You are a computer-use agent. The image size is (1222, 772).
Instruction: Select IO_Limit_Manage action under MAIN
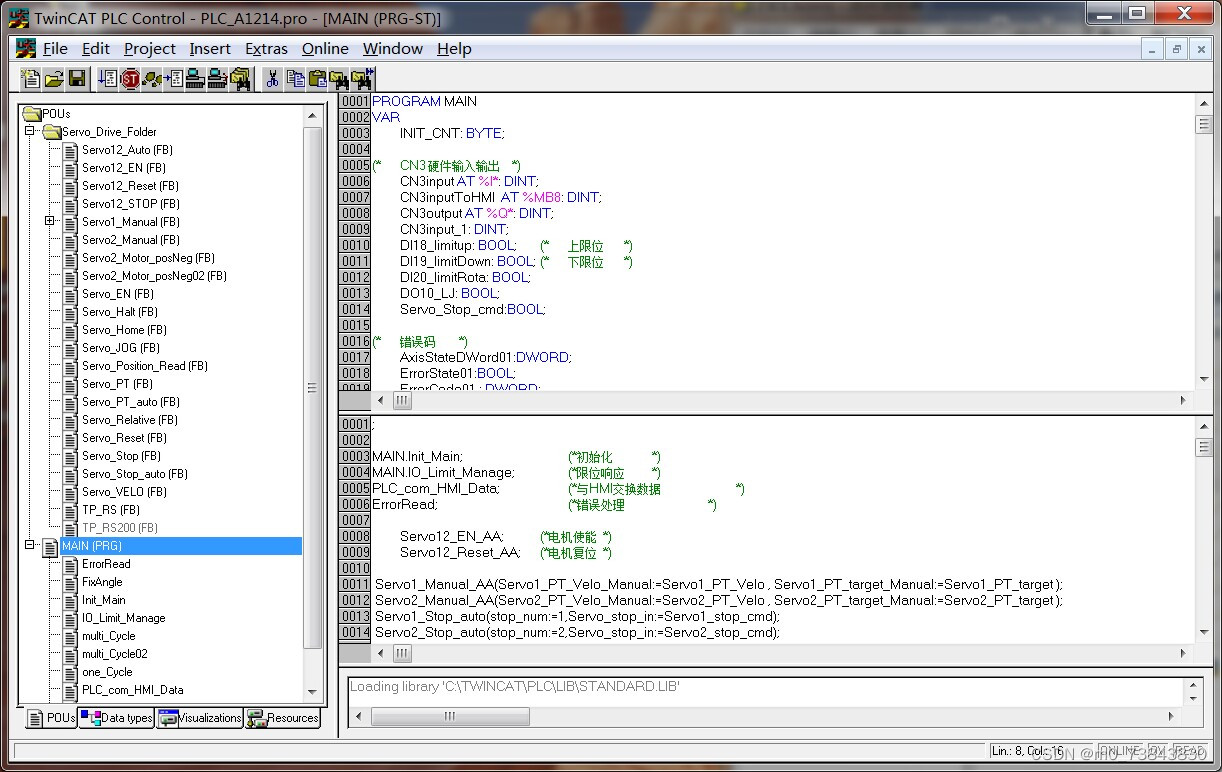point(124,618)
